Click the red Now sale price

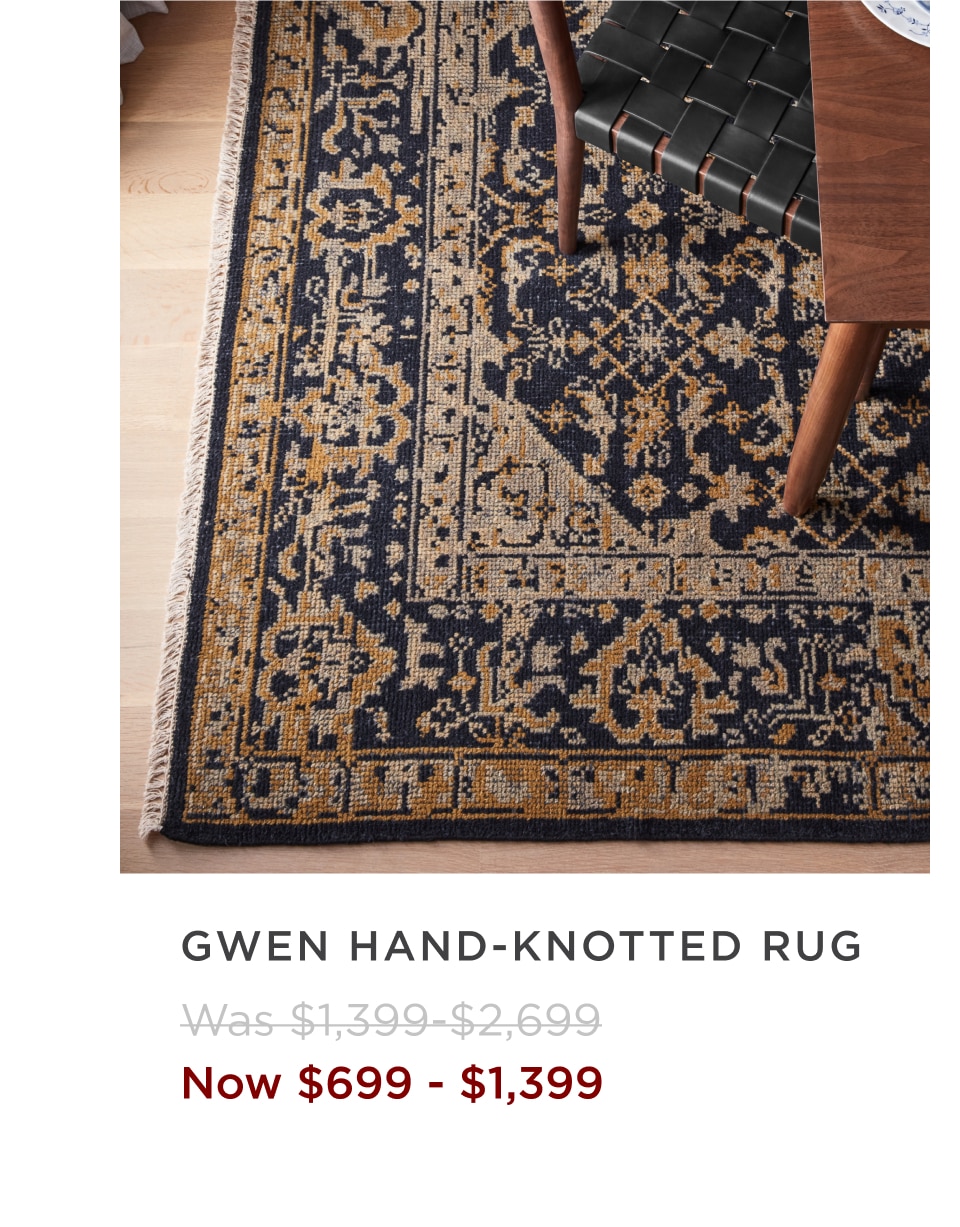(392, 1083)
